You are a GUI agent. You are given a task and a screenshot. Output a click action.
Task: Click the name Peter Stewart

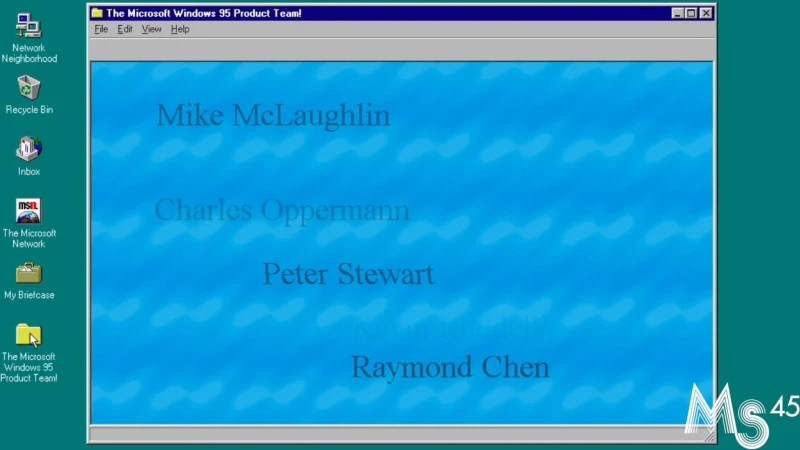tap(348, 274)
